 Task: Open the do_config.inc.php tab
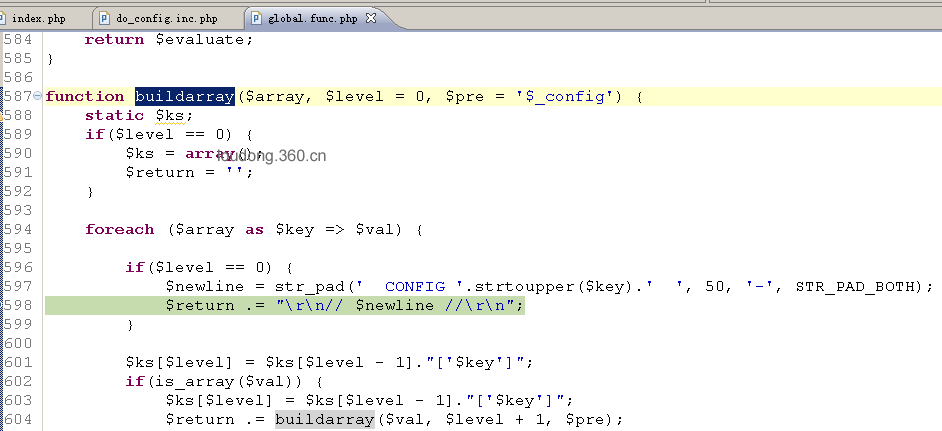coord(166,19)
